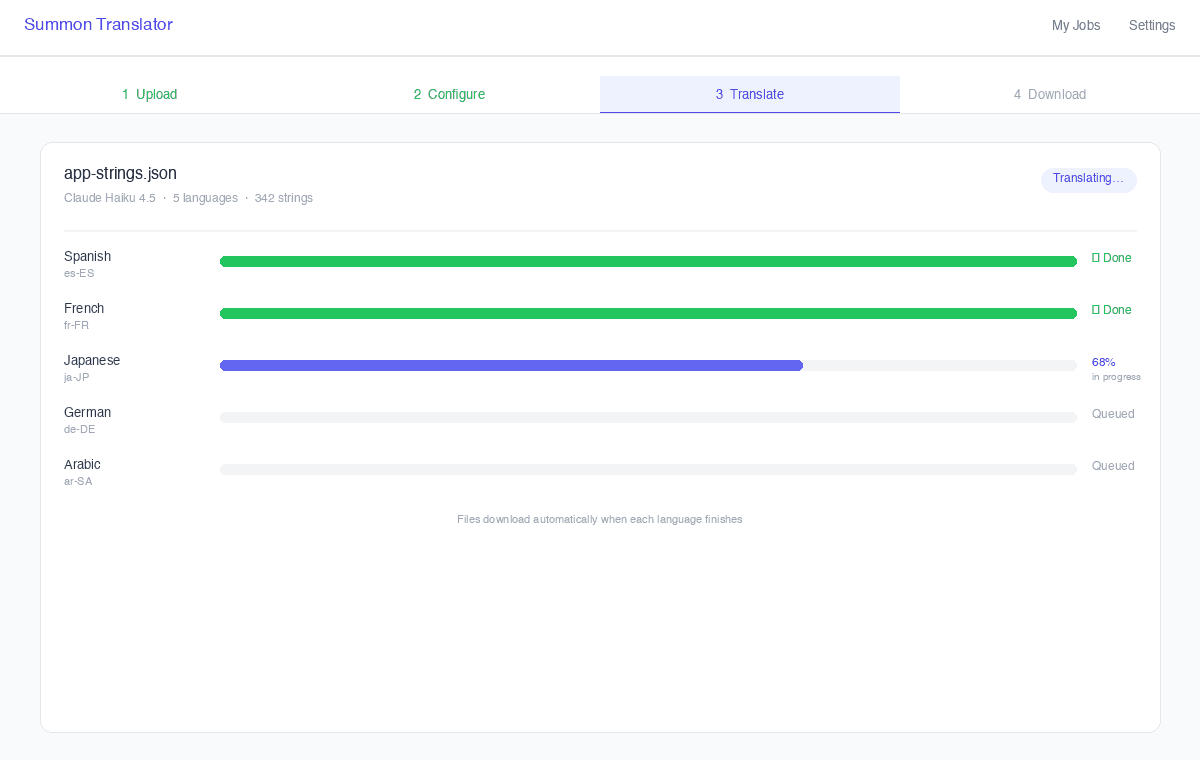
Task: Click the Translating... status badge
Action: click(x=1088, y=180)
